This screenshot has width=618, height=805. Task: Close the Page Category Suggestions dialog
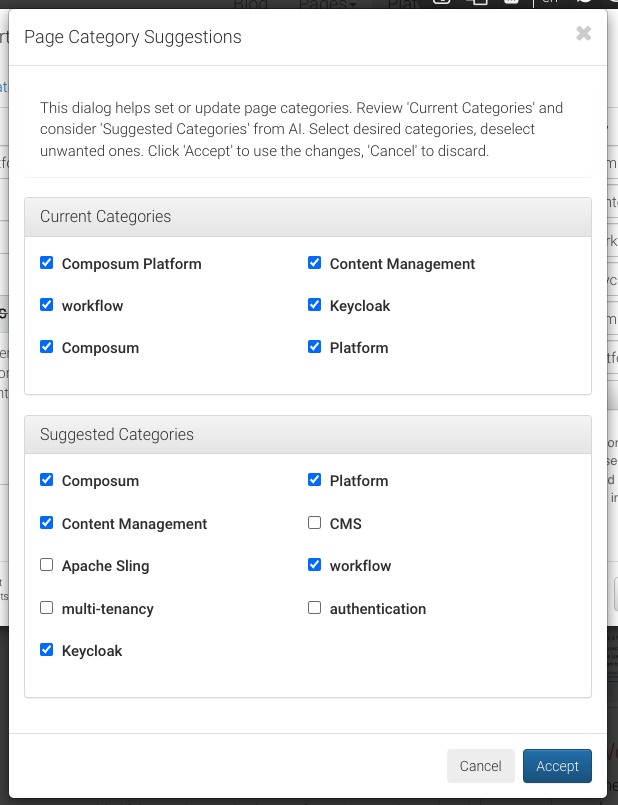[x=584, y=34]
